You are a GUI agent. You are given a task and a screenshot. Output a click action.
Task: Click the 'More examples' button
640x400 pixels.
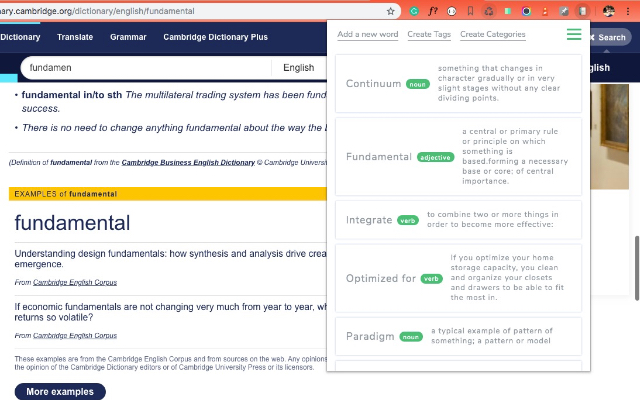[x=60, y=392]
